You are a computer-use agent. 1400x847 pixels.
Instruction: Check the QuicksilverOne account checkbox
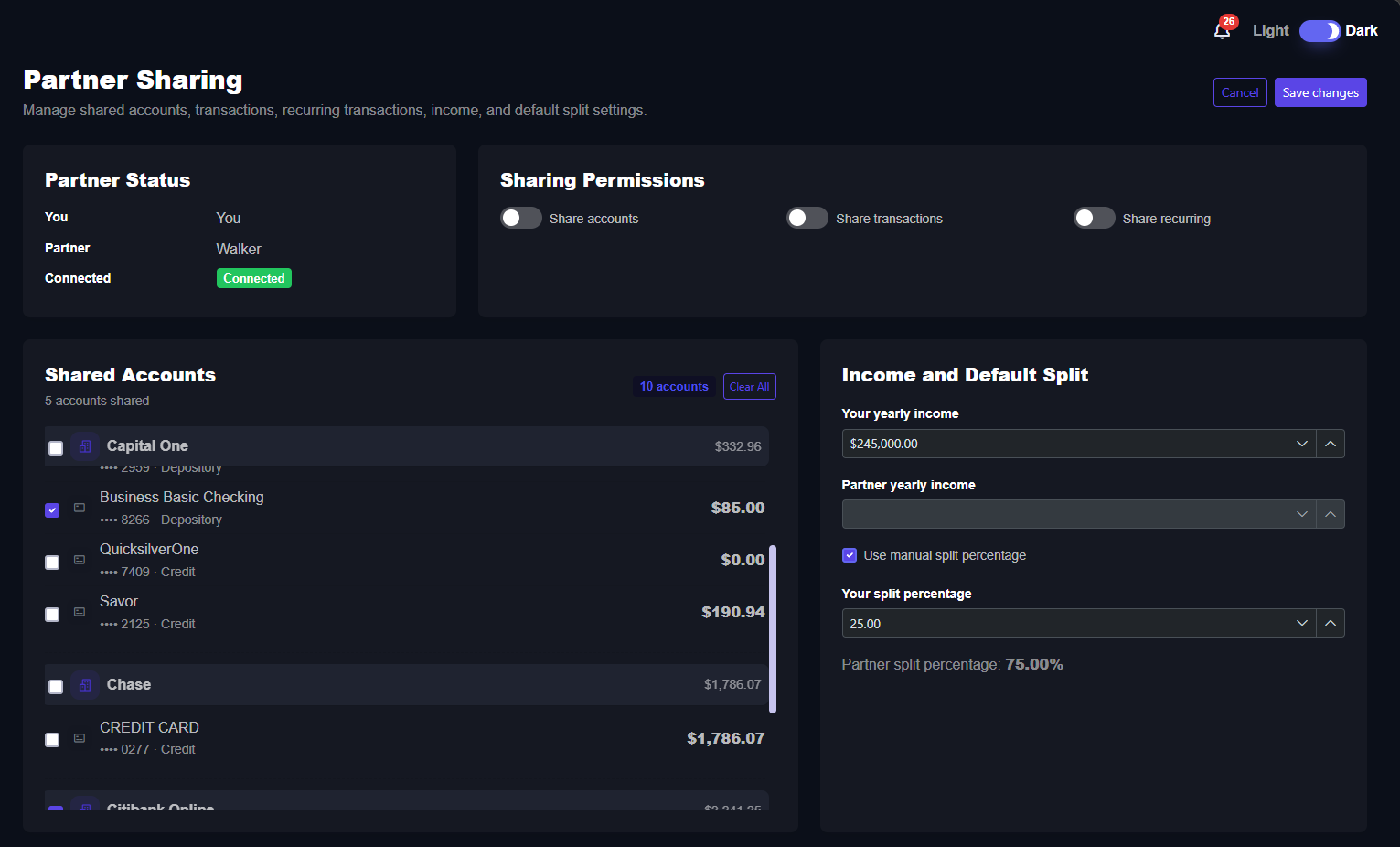(52, 563)
